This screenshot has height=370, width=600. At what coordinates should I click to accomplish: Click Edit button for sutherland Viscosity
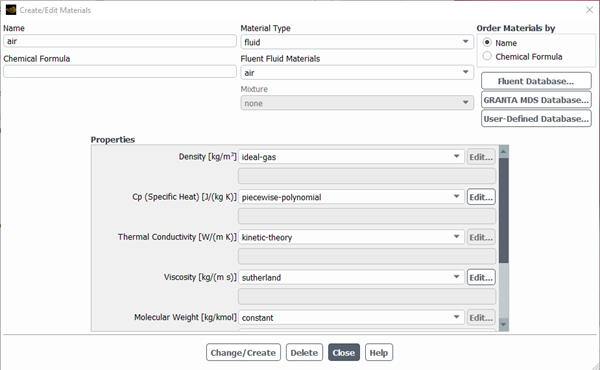click(481, 277)
